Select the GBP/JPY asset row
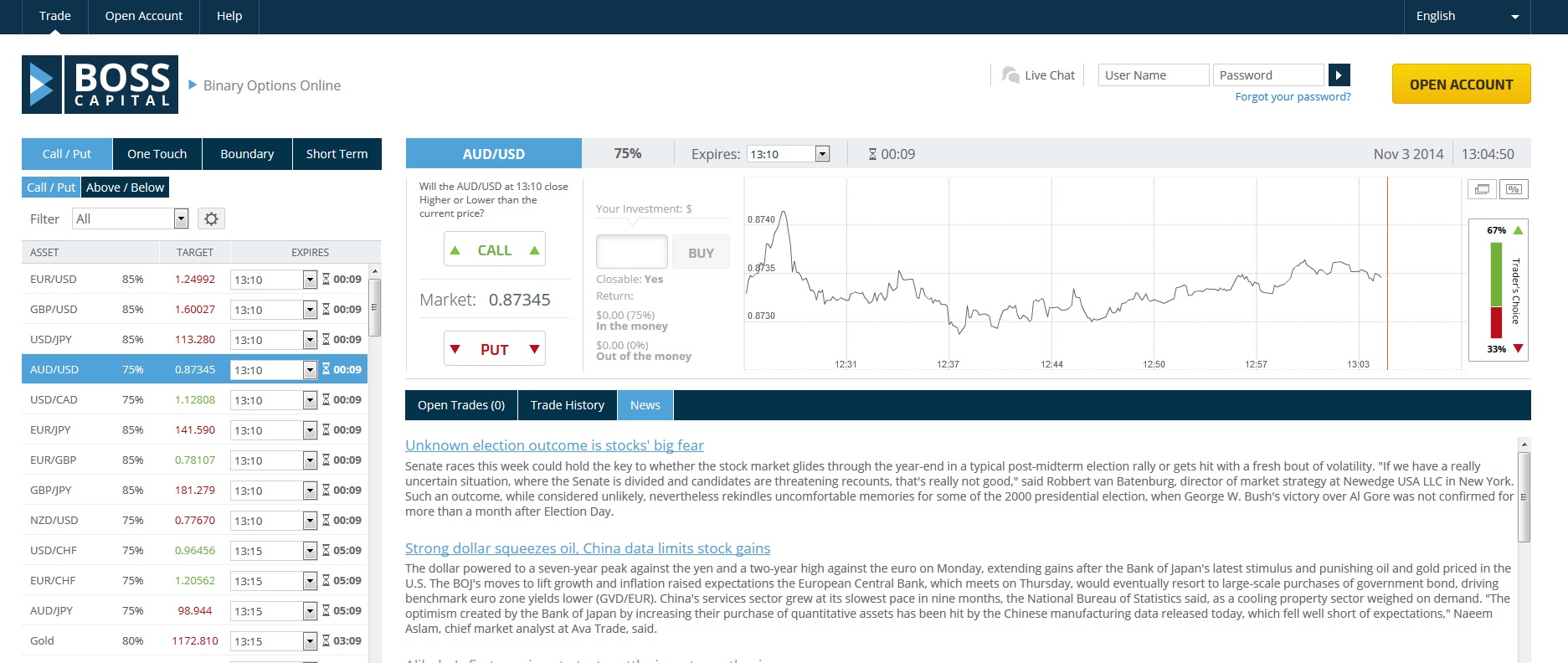1568x663 pixels. click(x=194, y=490)
